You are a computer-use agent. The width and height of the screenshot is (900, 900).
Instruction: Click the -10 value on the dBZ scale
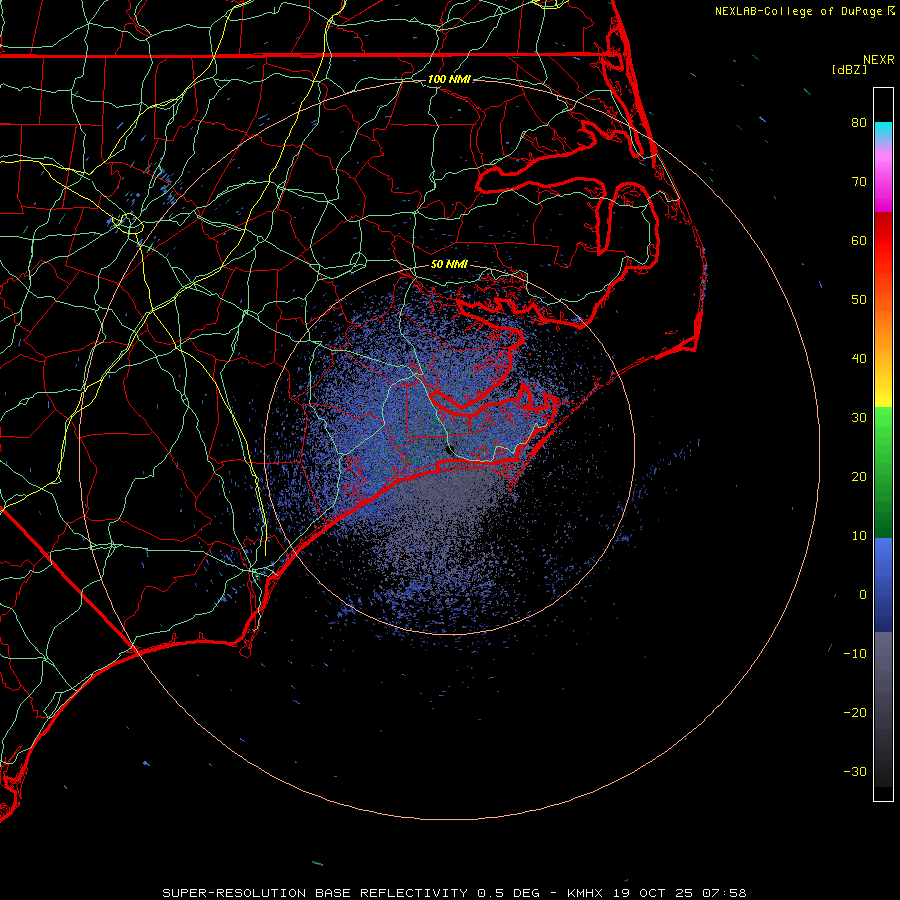(855, 653)
